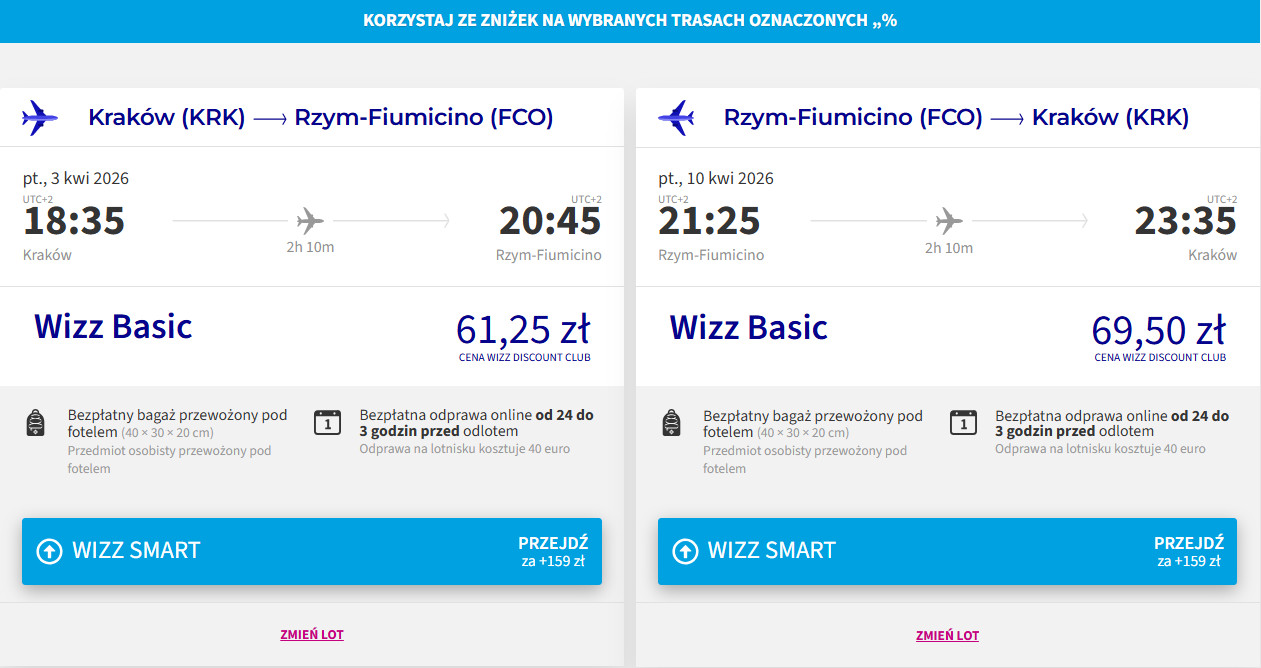Click the Wizz Basic title in the outbound card
This screenshot has width=1261, height=668.
tap(113, 327)
